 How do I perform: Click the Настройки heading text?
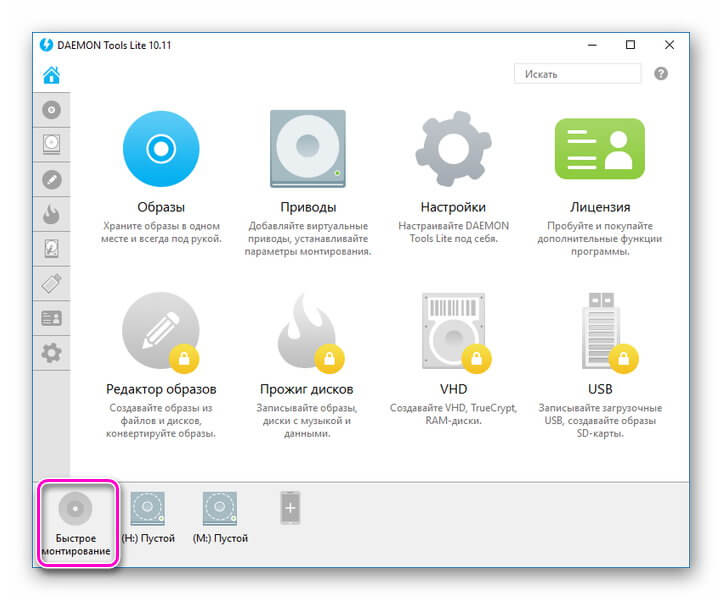(x=453, y=207)
